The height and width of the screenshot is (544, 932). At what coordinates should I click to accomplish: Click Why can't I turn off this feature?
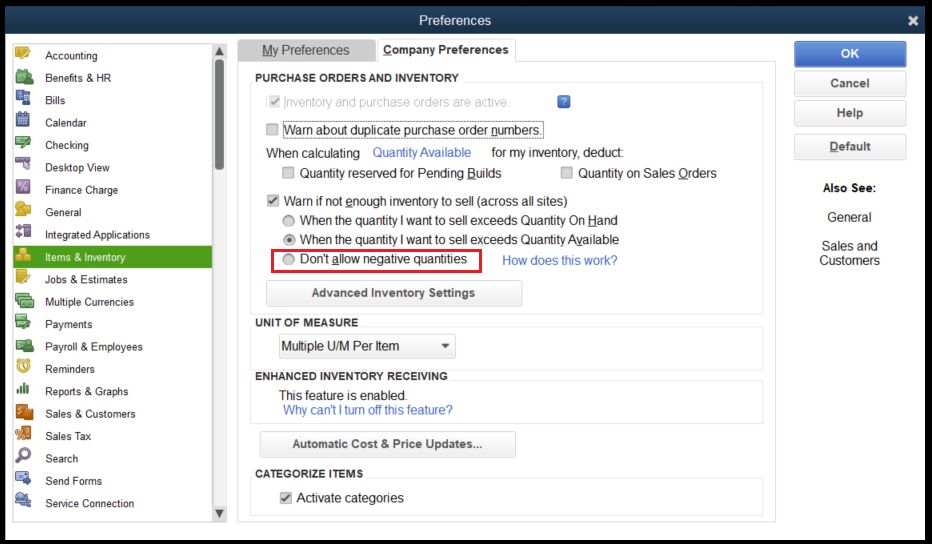coord(367,410)
